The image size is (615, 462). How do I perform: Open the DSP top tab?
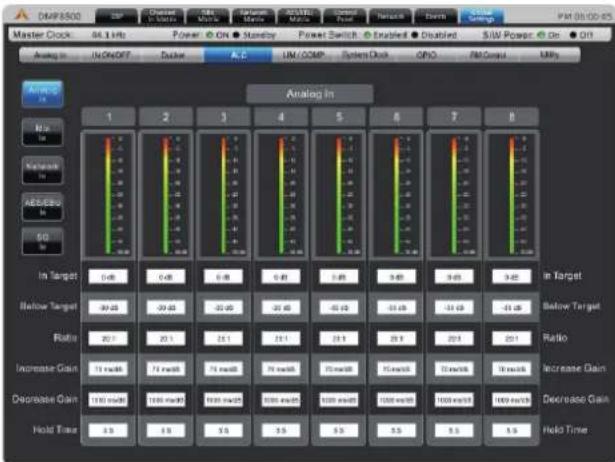click(x=116, y=16)
